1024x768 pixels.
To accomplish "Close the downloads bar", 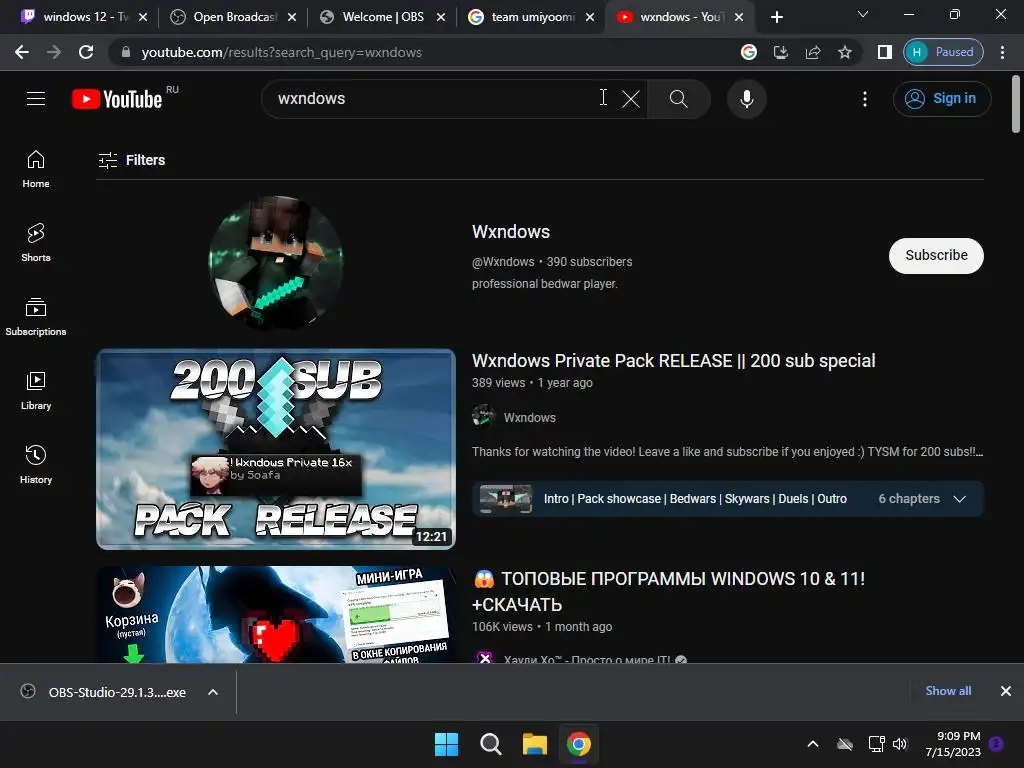I will (1006, 691).
